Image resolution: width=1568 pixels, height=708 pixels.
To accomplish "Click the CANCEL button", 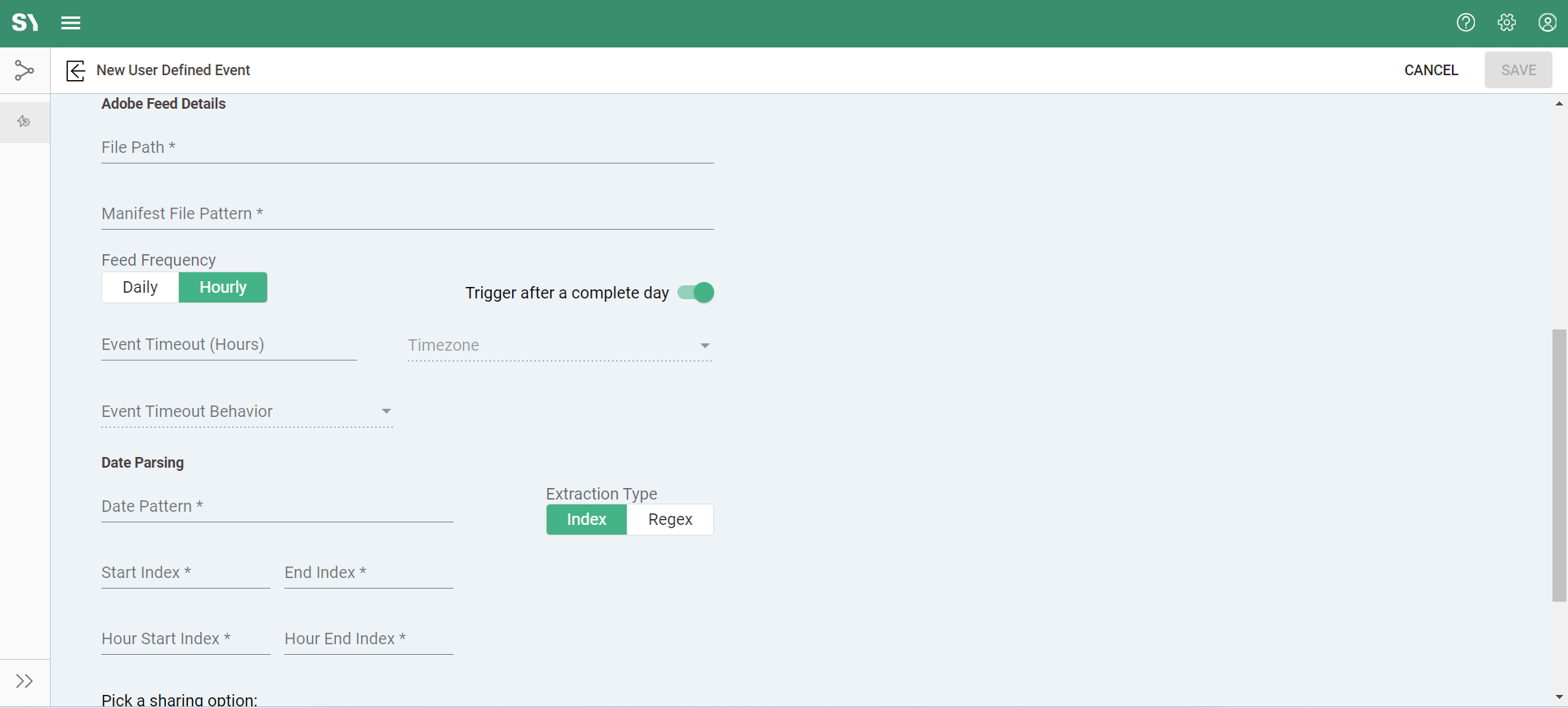I will (x=1431, y=70).
